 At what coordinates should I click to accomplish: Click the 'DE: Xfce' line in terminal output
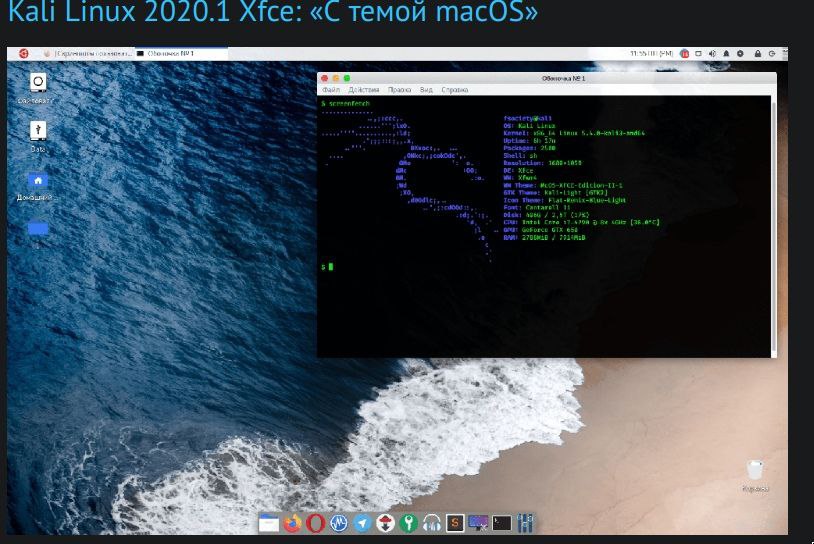[518, 170]
